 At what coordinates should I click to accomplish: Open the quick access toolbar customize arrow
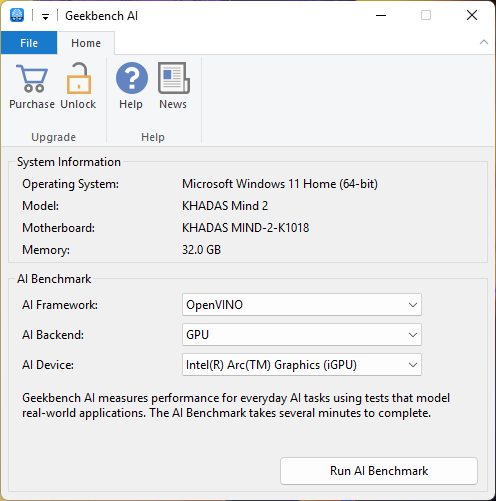[45, 16]
